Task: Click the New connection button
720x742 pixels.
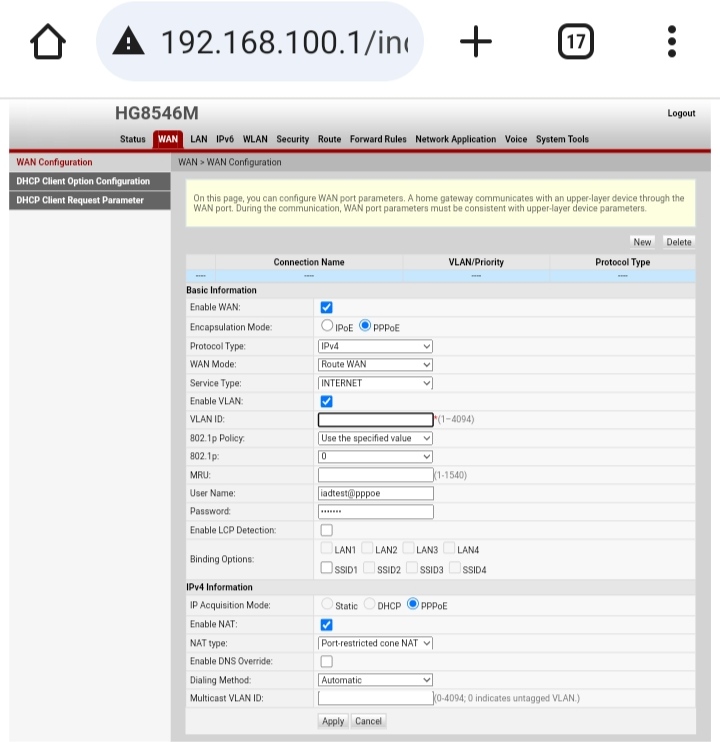Action: click(642, 242)
